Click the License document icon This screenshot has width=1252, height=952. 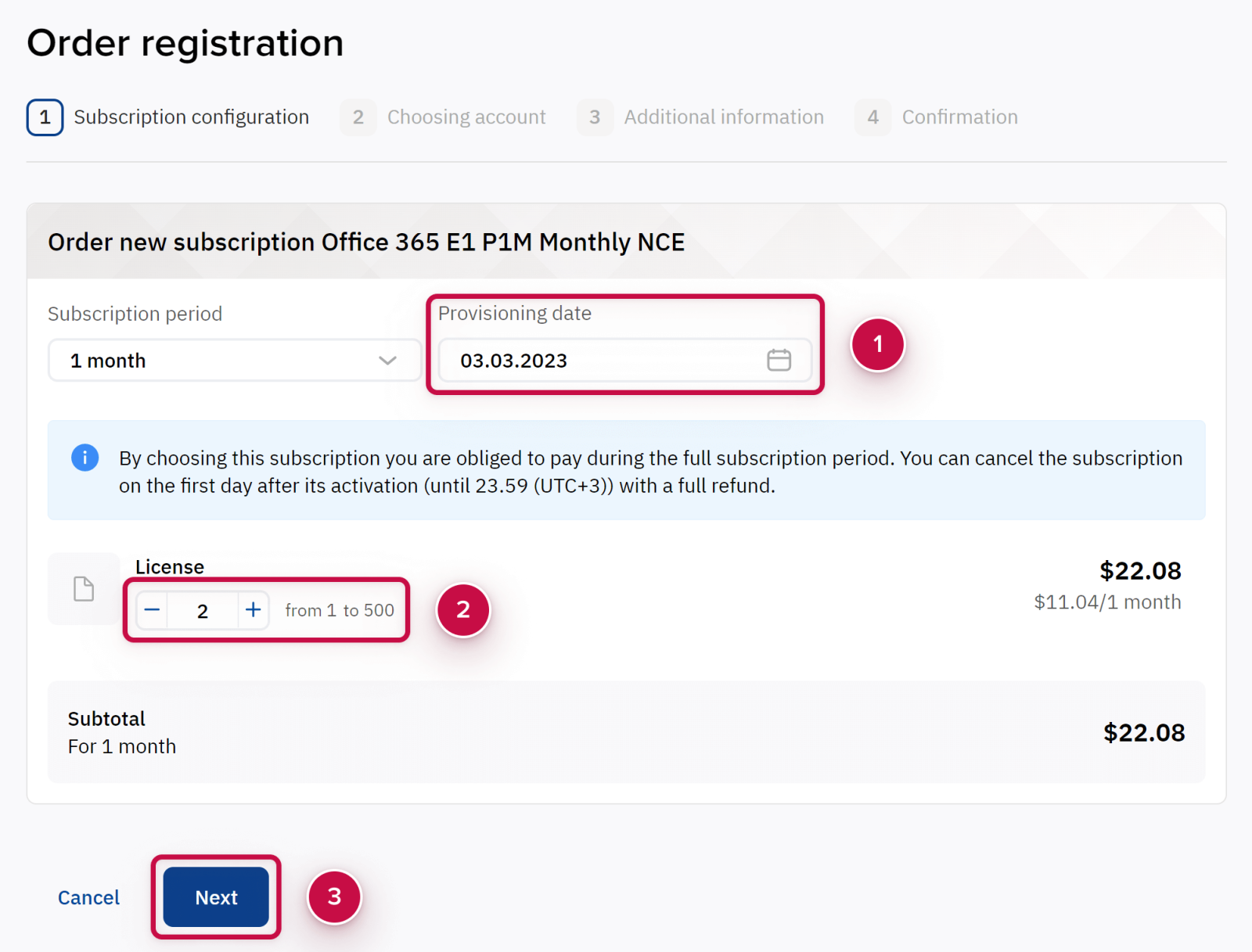click(84, 589)
